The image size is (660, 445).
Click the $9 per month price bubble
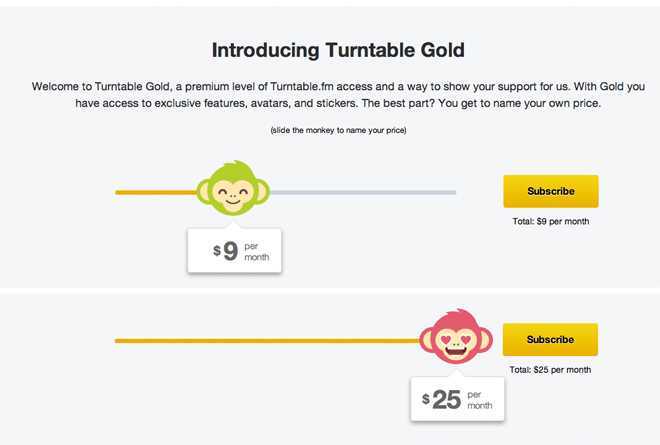tap(234, 250)
